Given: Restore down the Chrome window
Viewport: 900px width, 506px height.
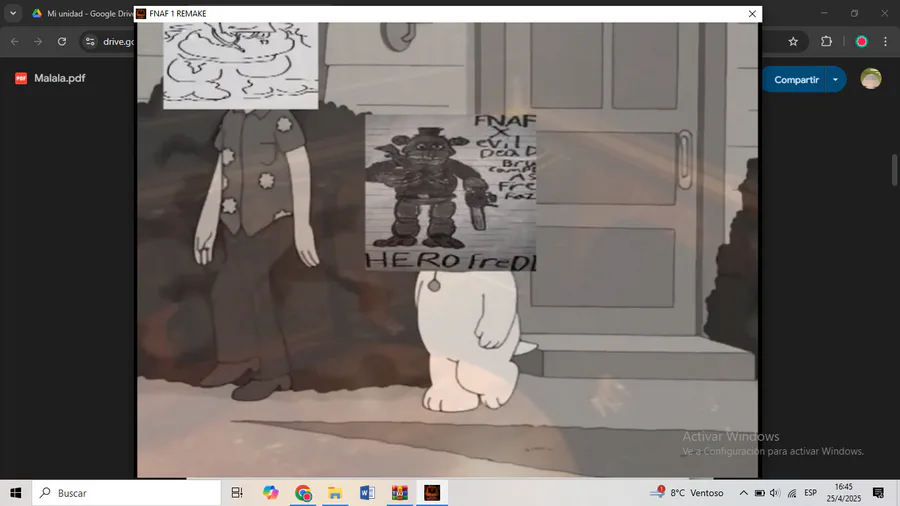Looking at the screenshot, I should pos(855,13).
